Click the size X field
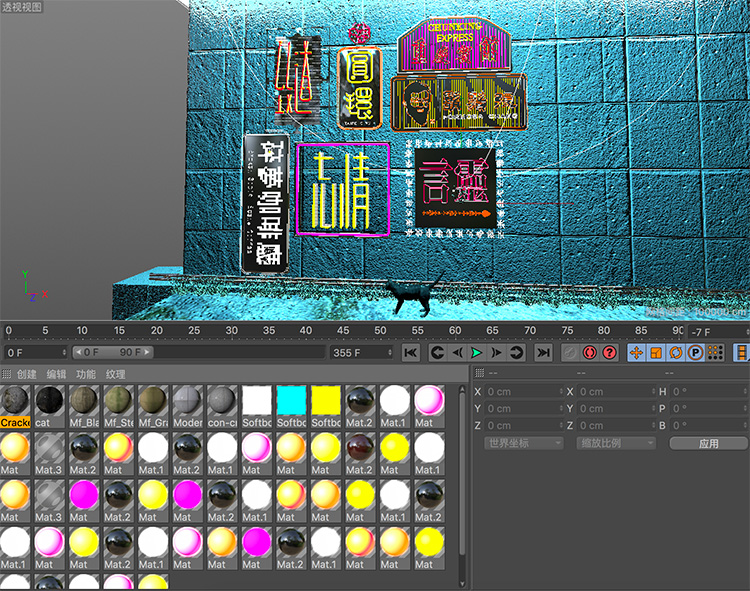The height and width of the screenshot is (591, 750). 617,392
